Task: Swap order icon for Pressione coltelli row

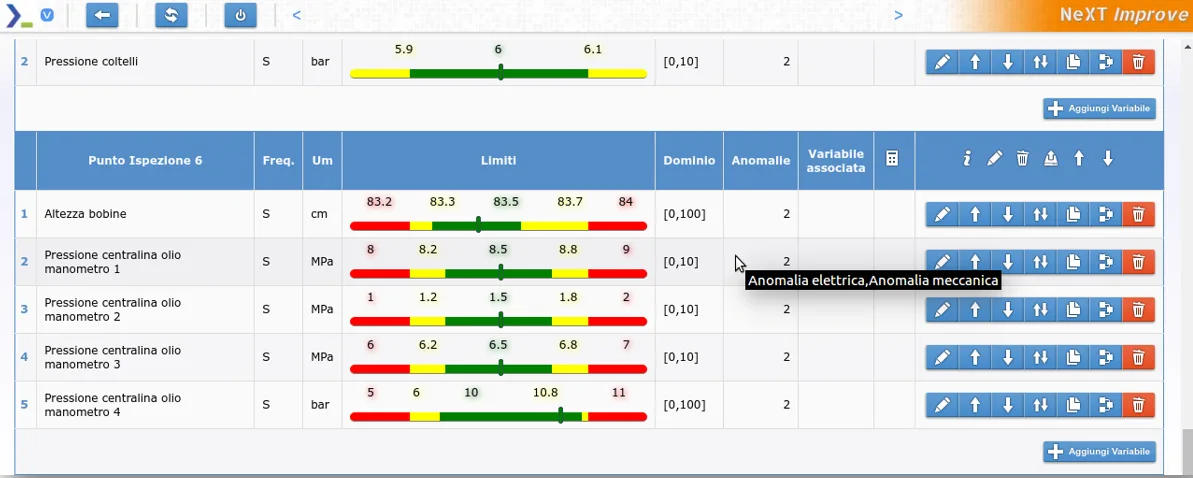Action: coord(1040,62)
